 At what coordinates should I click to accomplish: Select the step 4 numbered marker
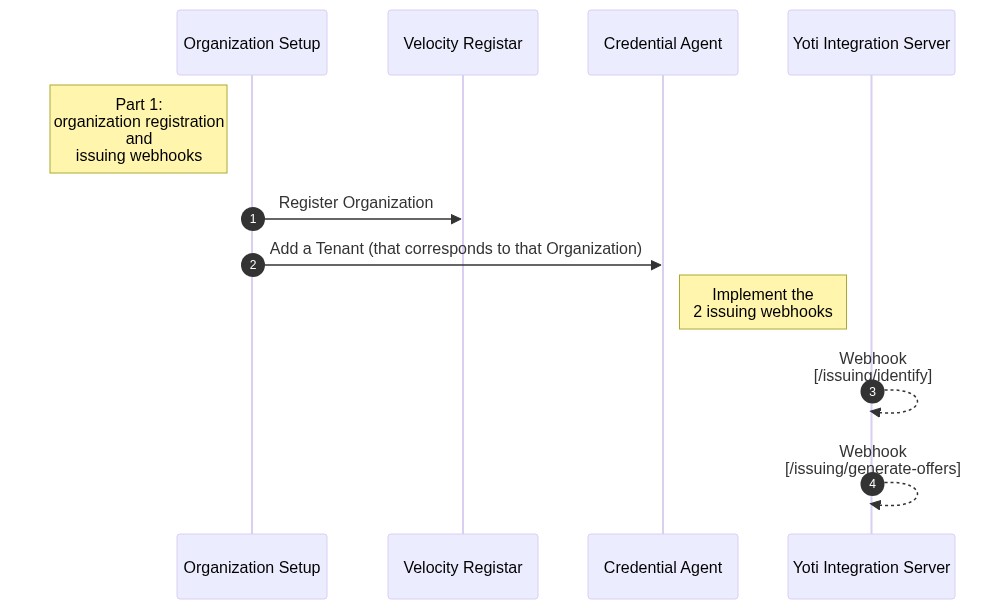point(872,484)
